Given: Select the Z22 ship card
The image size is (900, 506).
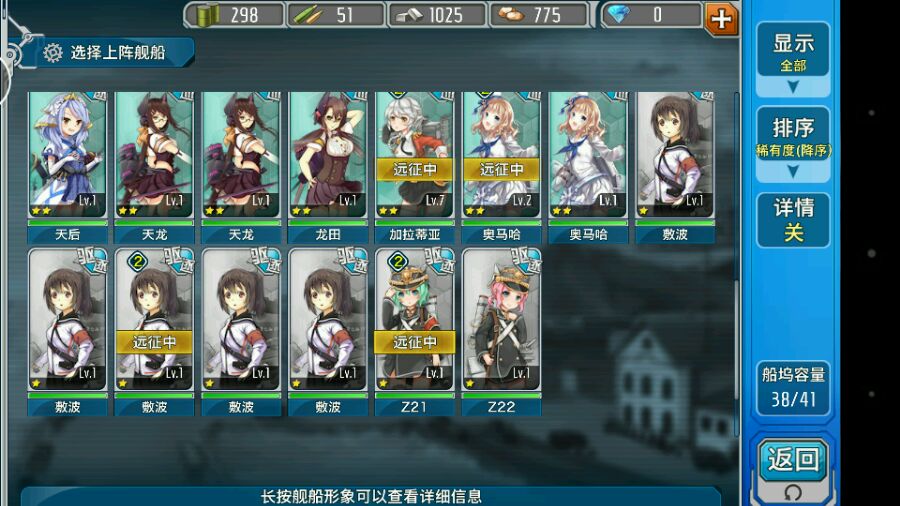Looking at the screenshot, I should pos(501,332).
